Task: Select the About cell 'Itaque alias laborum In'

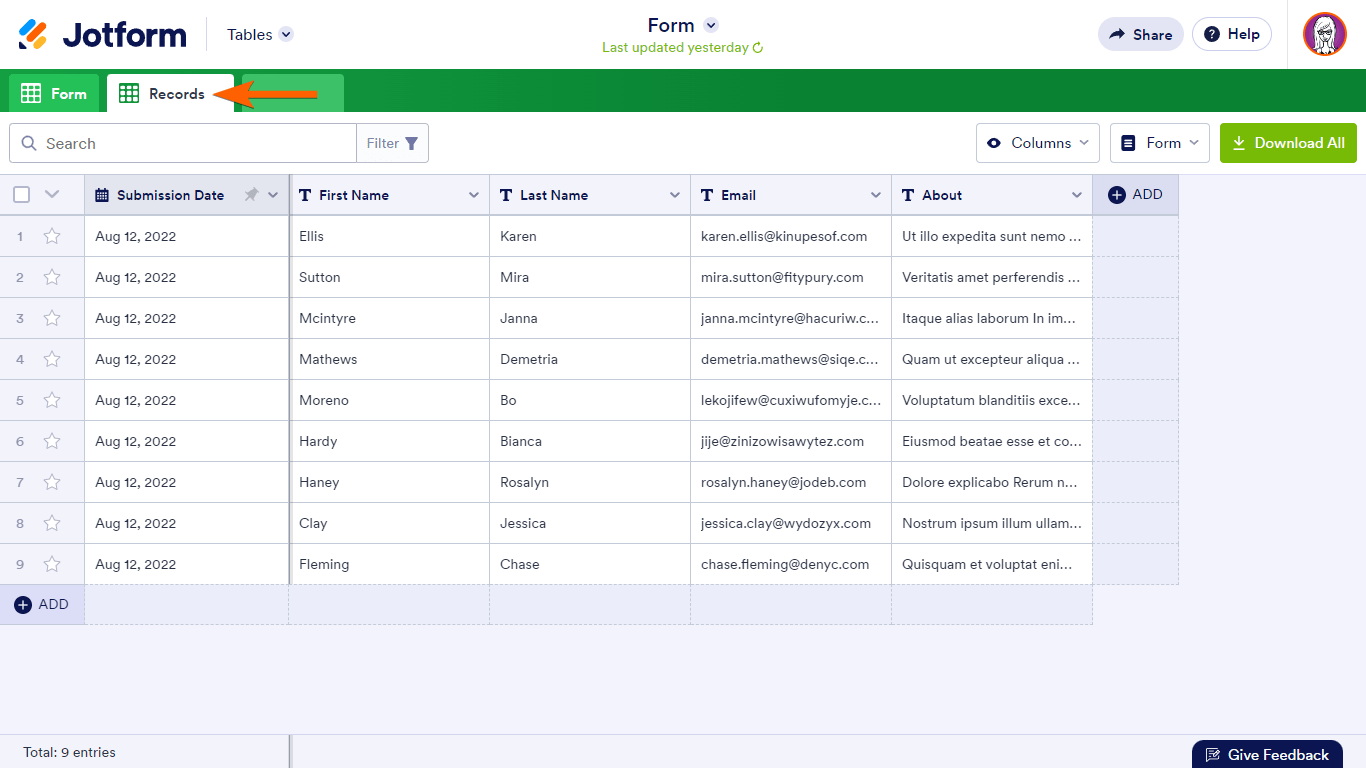Action: [992, 318]
